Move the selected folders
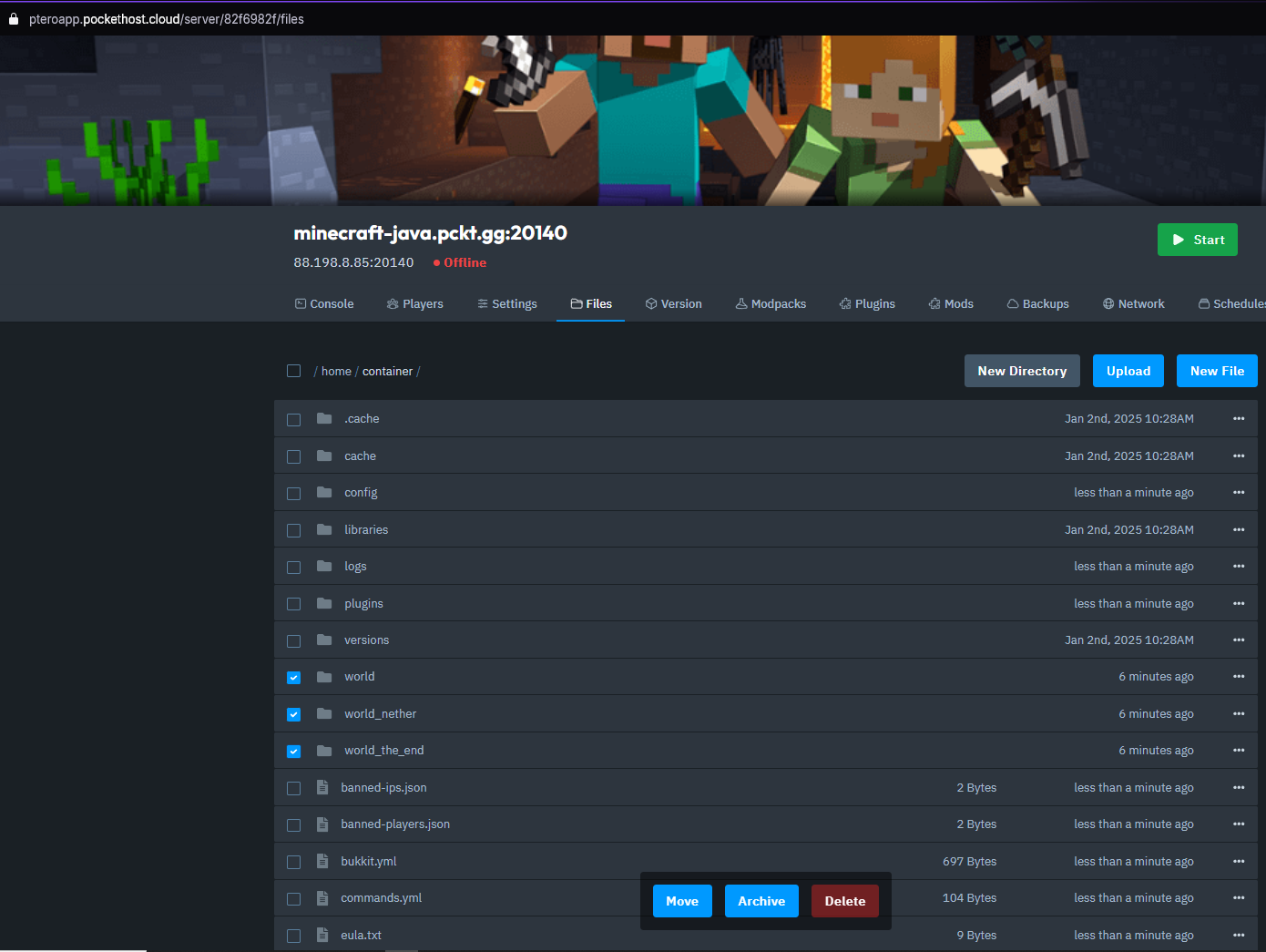The height and width of the screenshot is (952, 1266). click(x=682, y=901)
